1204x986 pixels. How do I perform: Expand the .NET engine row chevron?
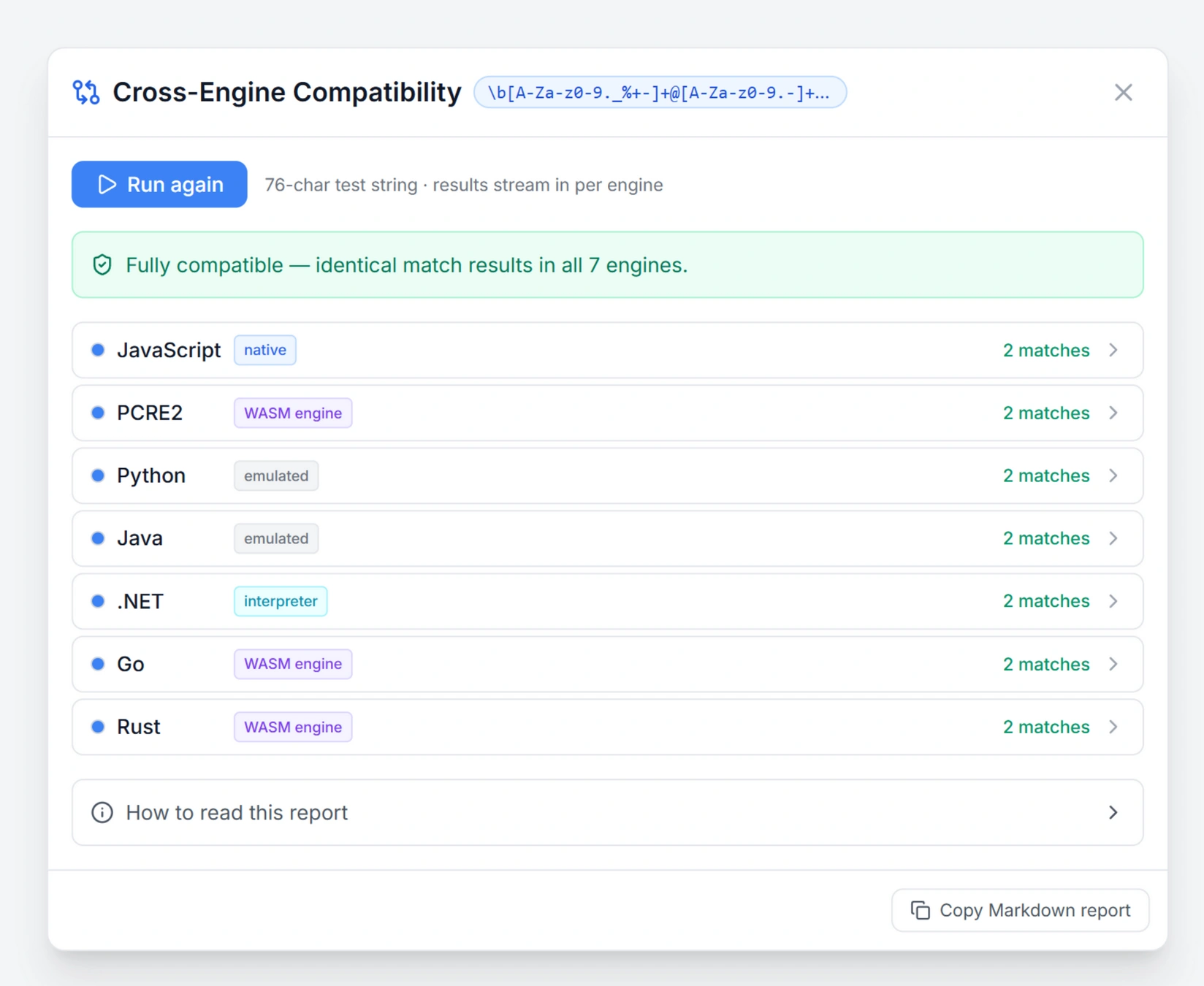1113,601
